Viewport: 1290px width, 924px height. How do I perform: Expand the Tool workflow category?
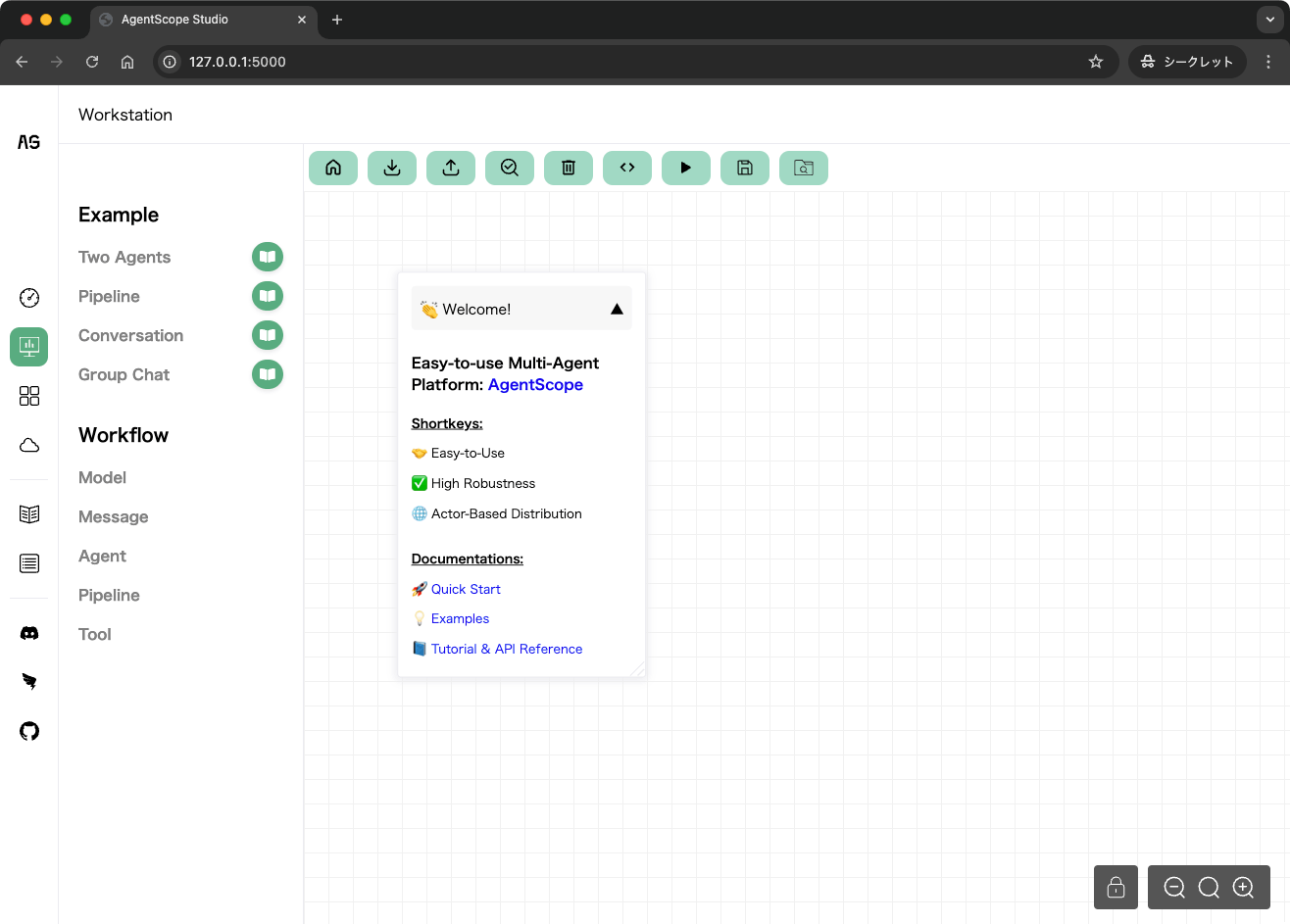point(95,634)
